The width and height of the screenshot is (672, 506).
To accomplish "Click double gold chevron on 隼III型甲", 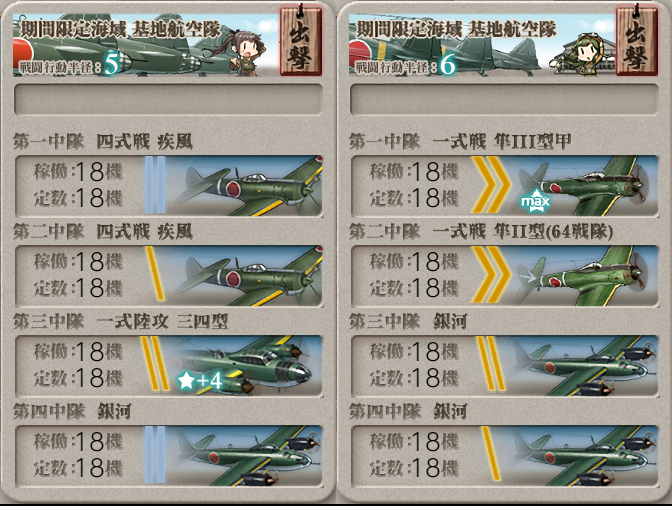I will (x=490, y=185).
